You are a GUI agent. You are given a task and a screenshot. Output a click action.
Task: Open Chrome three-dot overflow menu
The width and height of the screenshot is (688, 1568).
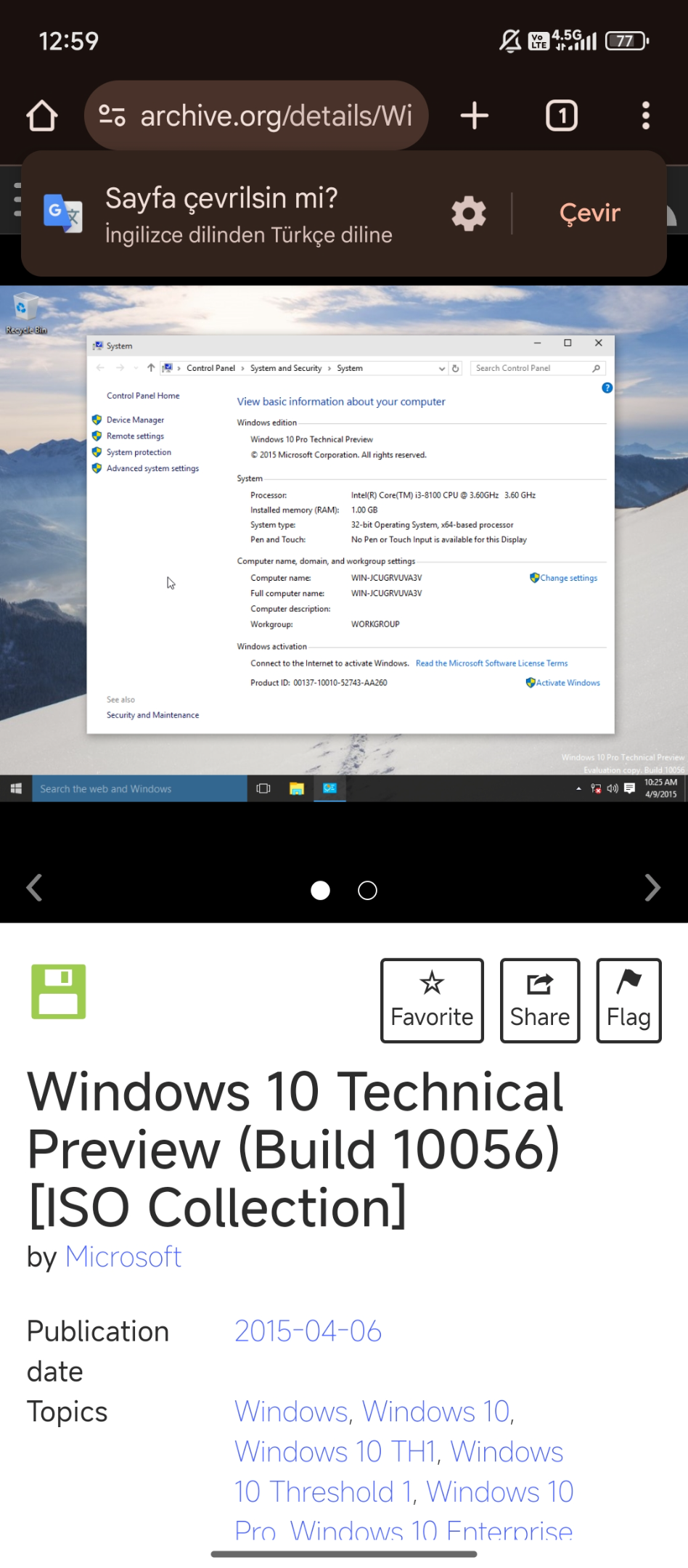point(645,115)
